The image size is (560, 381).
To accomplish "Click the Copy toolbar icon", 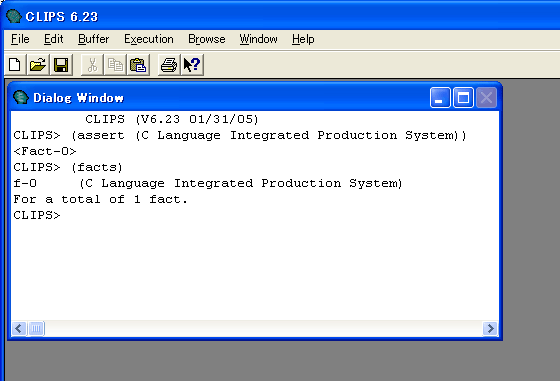I will [115, 65].
